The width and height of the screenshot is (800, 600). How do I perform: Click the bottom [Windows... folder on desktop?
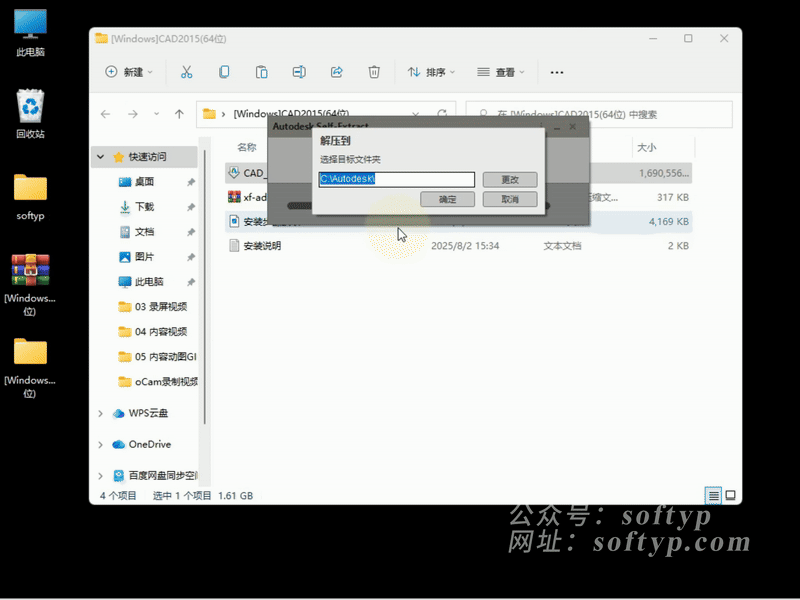click(30, 367)
